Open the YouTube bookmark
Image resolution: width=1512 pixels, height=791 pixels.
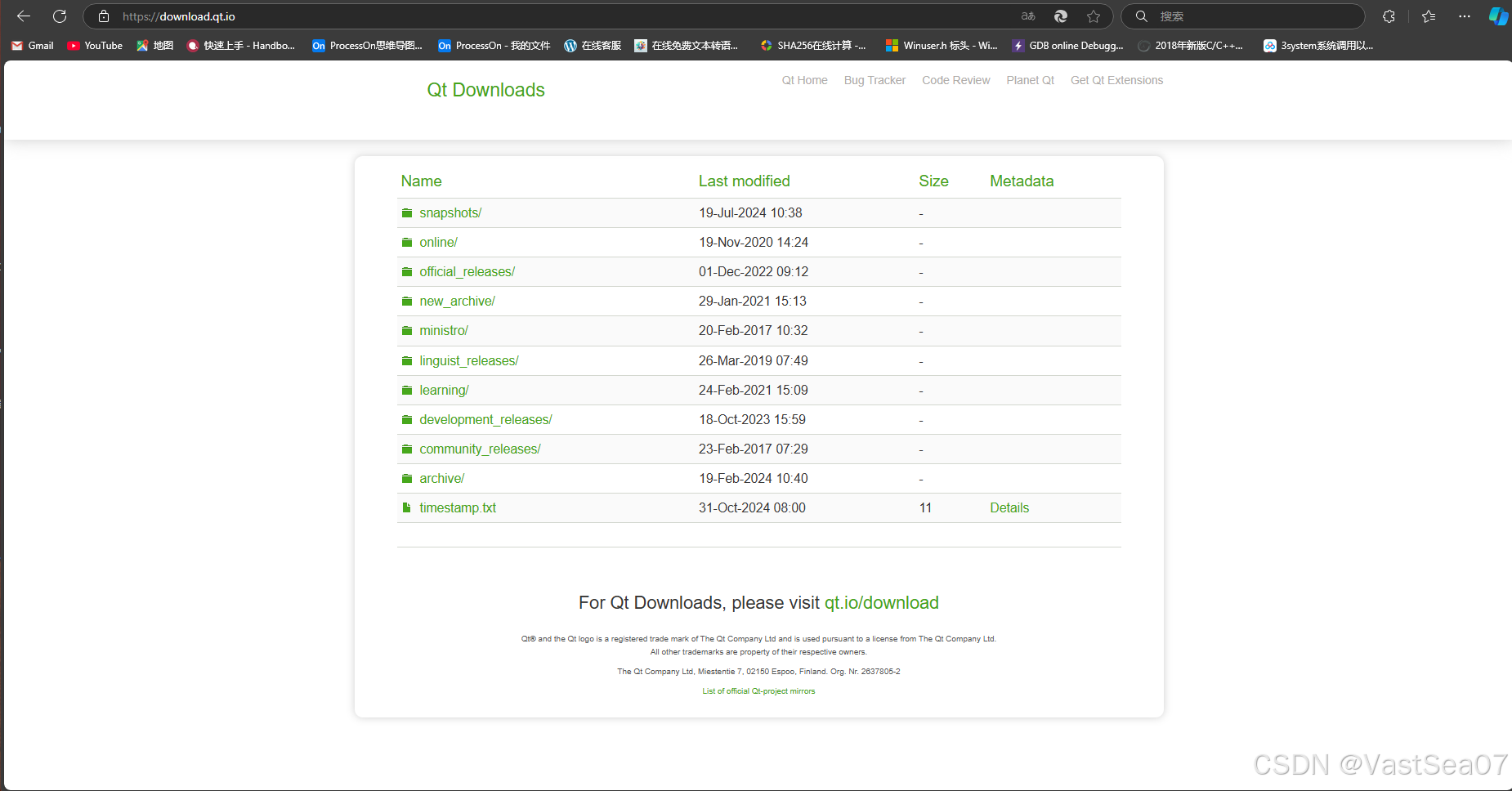click(x=95, y=46)
